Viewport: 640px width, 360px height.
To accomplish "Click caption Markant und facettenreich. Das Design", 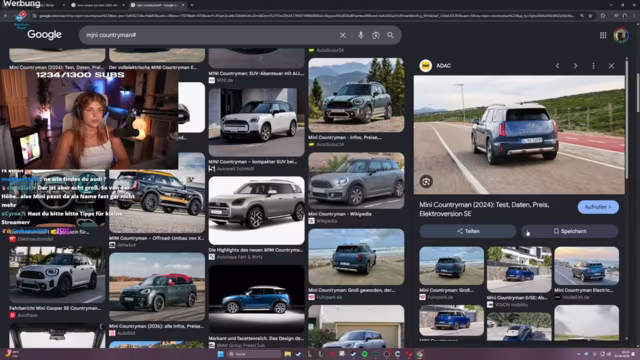I will point(256,338).
